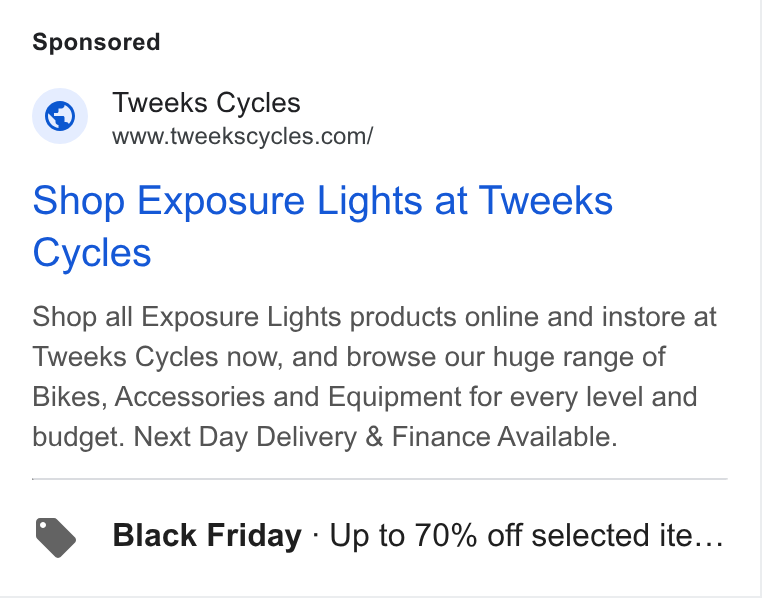The width and height of the screenshot is (762, 598).
Task: Select the bold Black Friday promotion label
Action: [x=207, y=535]
